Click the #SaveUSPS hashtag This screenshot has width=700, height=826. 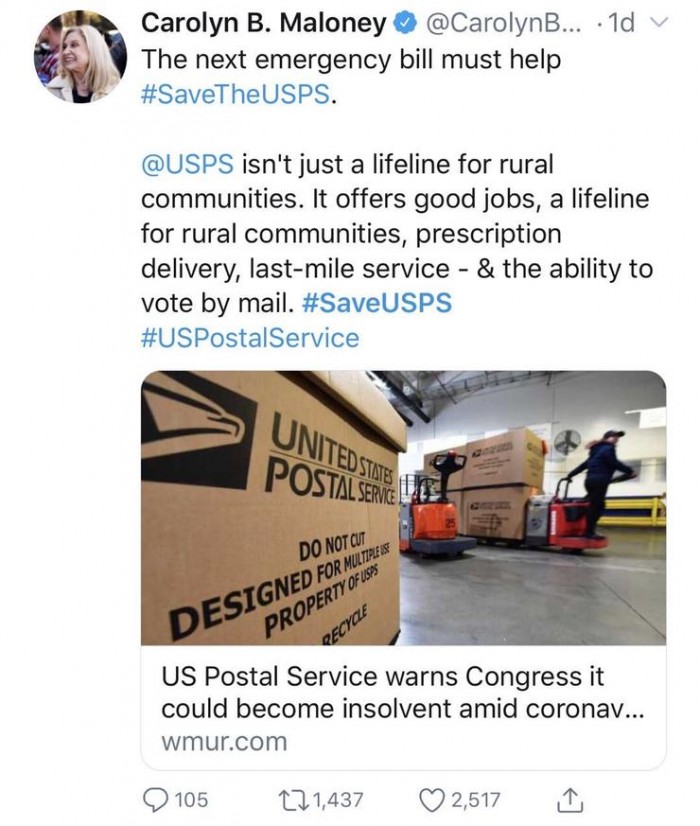click(387, 302)
